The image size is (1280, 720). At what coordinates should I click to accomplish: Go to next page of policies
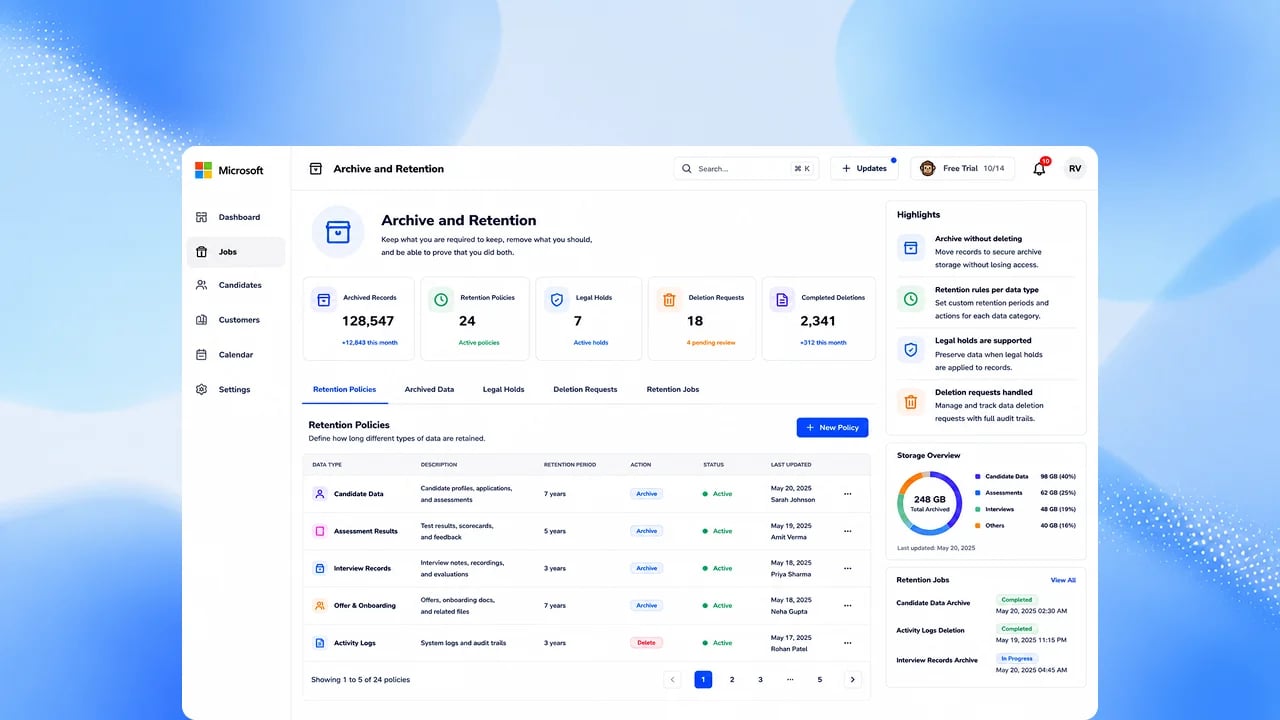853,680
